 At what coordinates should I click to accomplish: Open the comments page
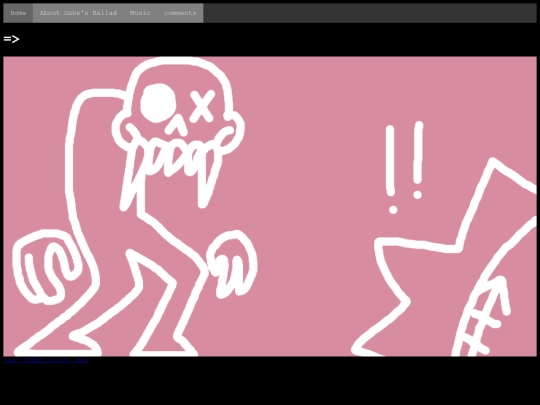[x=180, y=13]
